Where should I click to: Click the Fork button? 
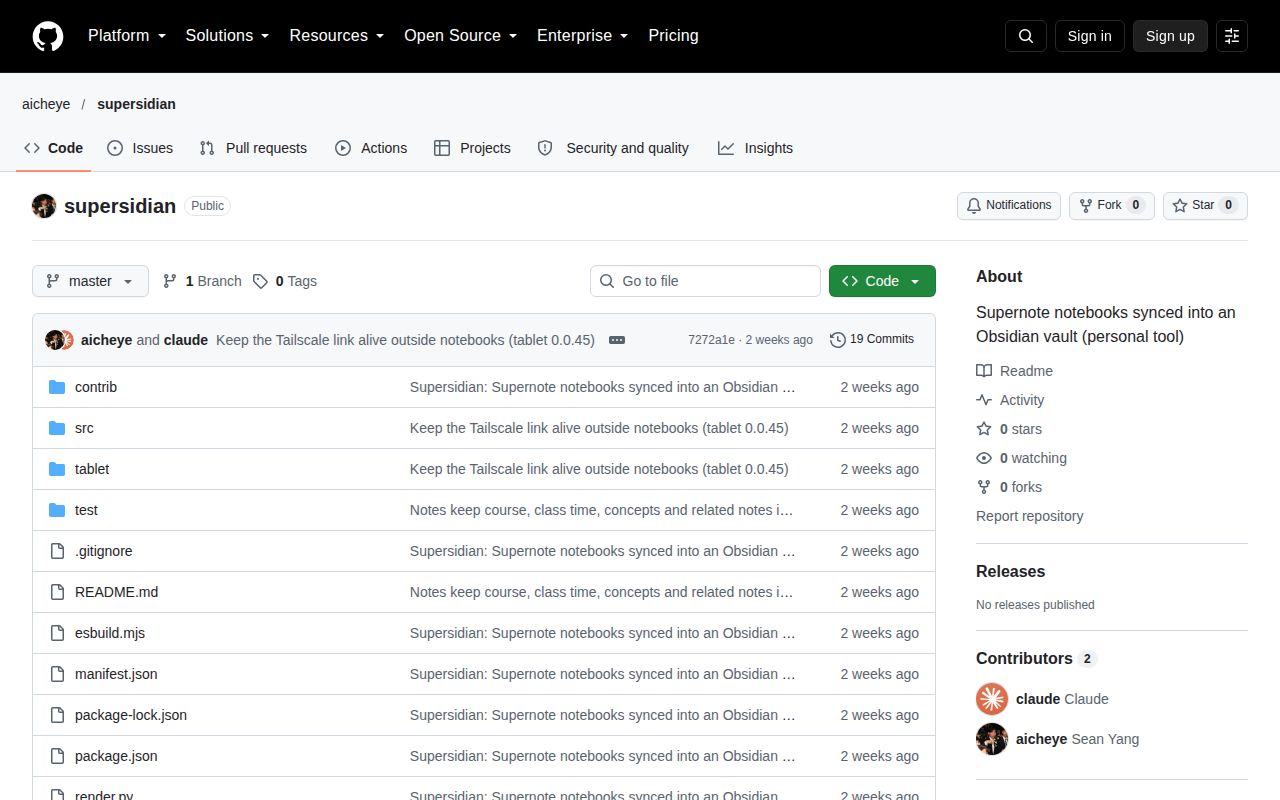[1112, 206]
